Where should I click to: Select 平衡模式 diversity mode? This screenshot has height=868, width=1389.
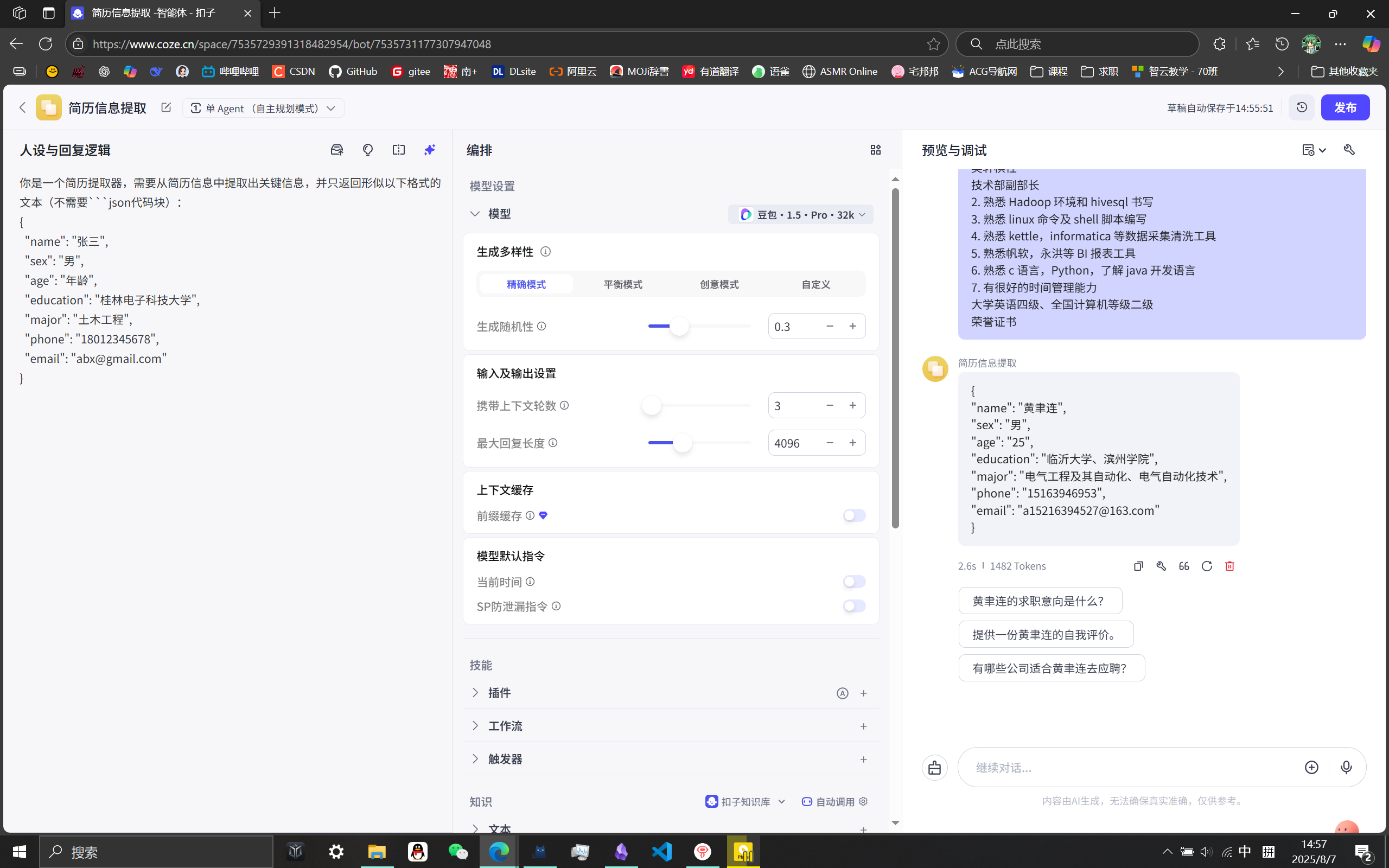[x=623, y=284]
